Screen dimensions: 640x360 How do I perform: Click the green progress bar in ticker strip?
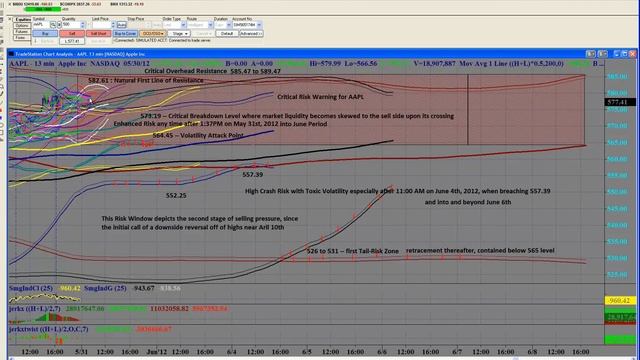pyautogui.click(x=43, y=9)
